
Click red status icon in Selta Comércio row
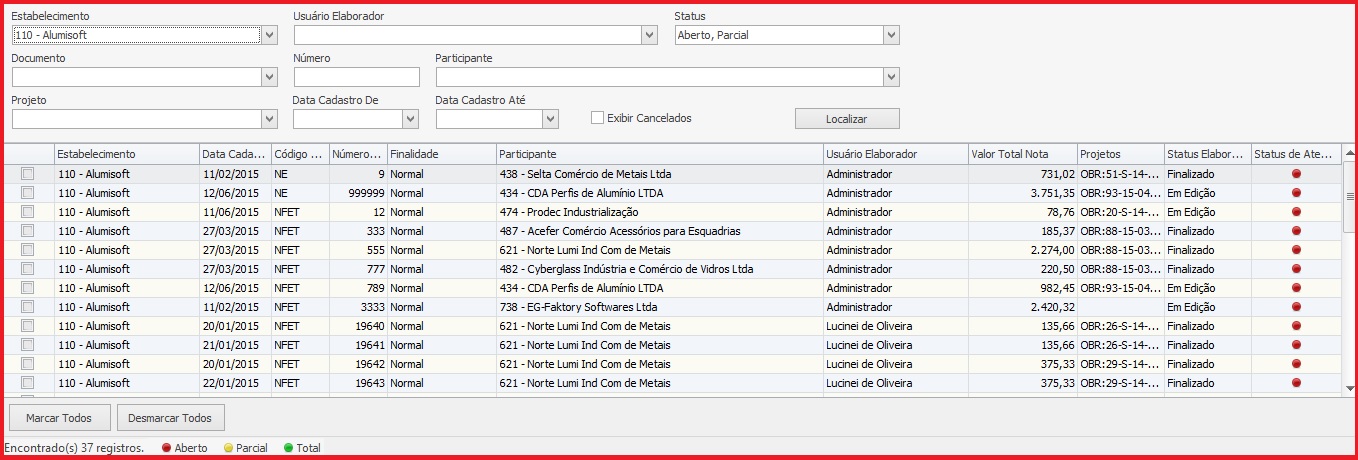point(1296,174)
